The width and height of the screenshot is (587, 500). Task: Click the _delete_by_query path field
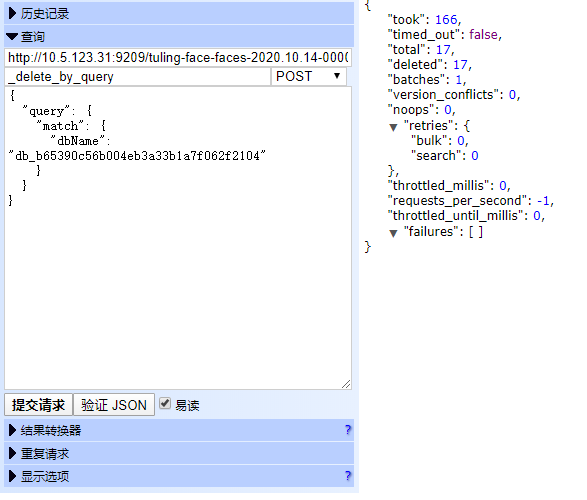(137, 77)
